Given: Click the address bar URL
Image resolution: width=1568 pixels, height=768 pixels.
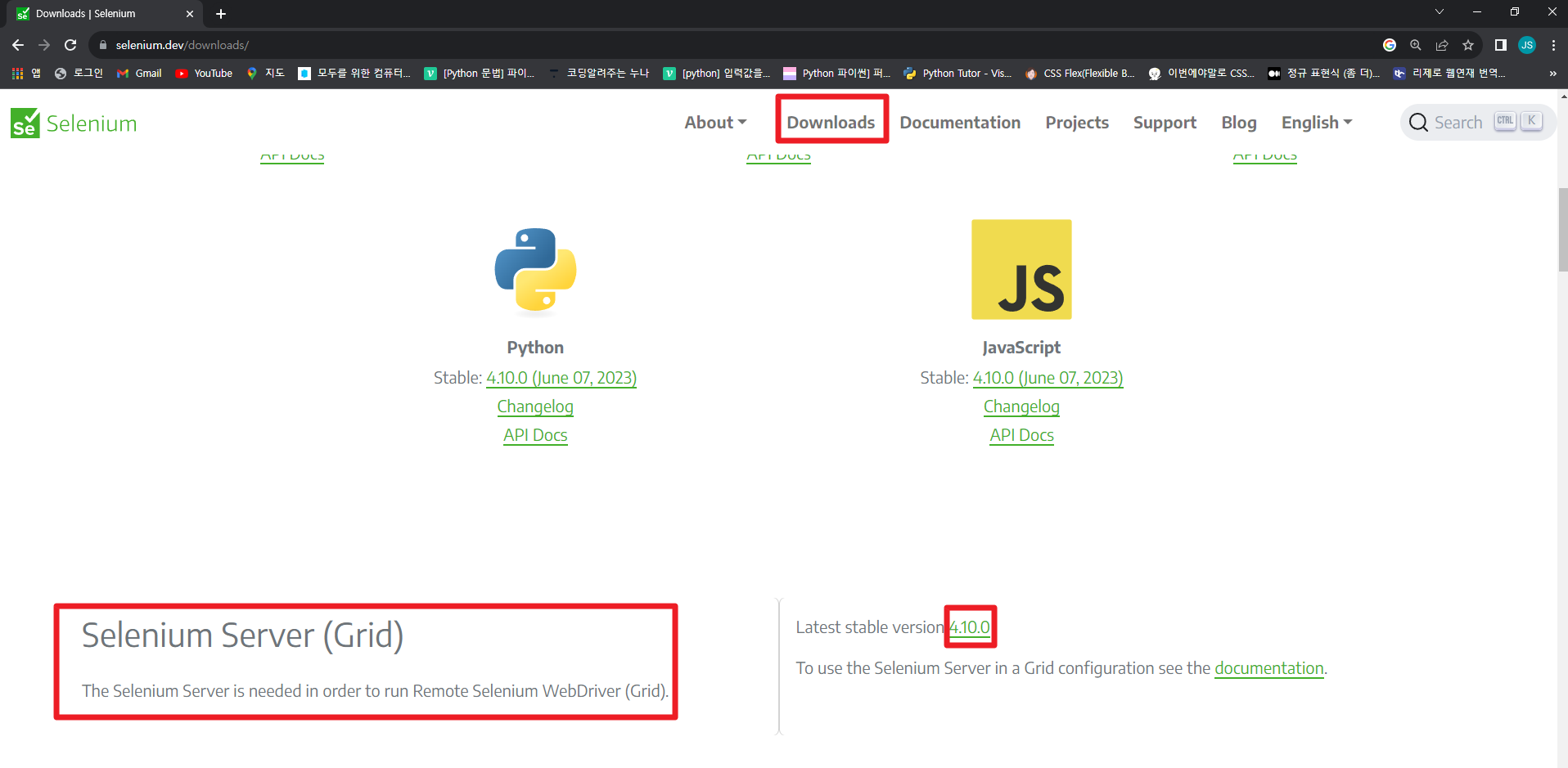Looking at the screenshot, I should pos(182,45).
